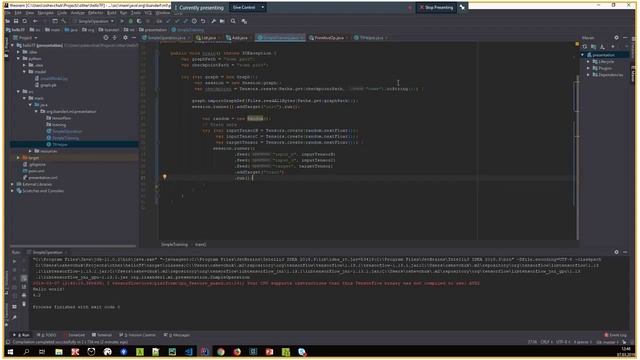Select pom.xml in project tree

pos(34,171)
